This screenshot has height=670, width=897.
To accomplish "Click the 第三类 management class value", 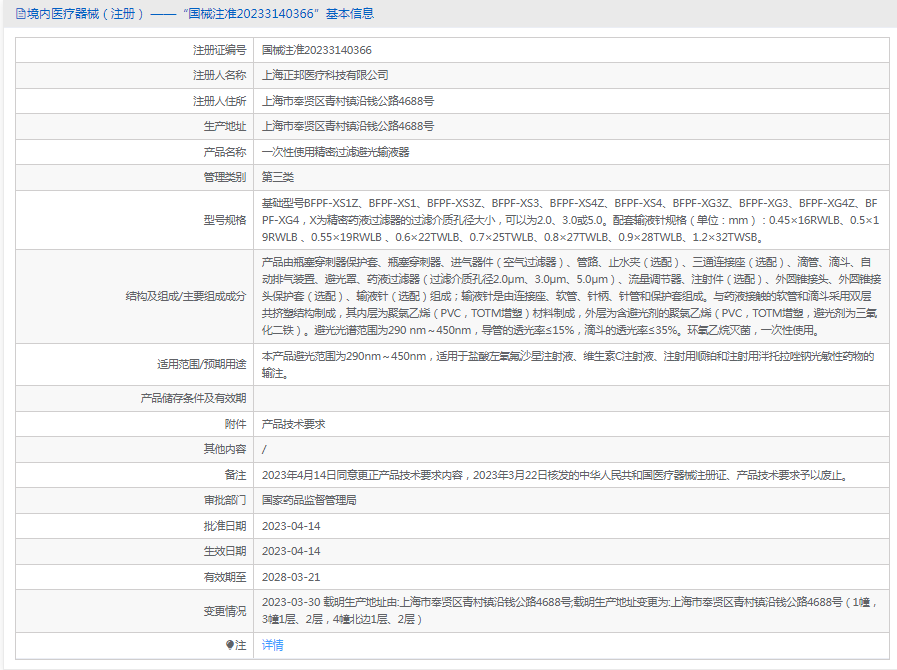I will (x=277, y=177).
